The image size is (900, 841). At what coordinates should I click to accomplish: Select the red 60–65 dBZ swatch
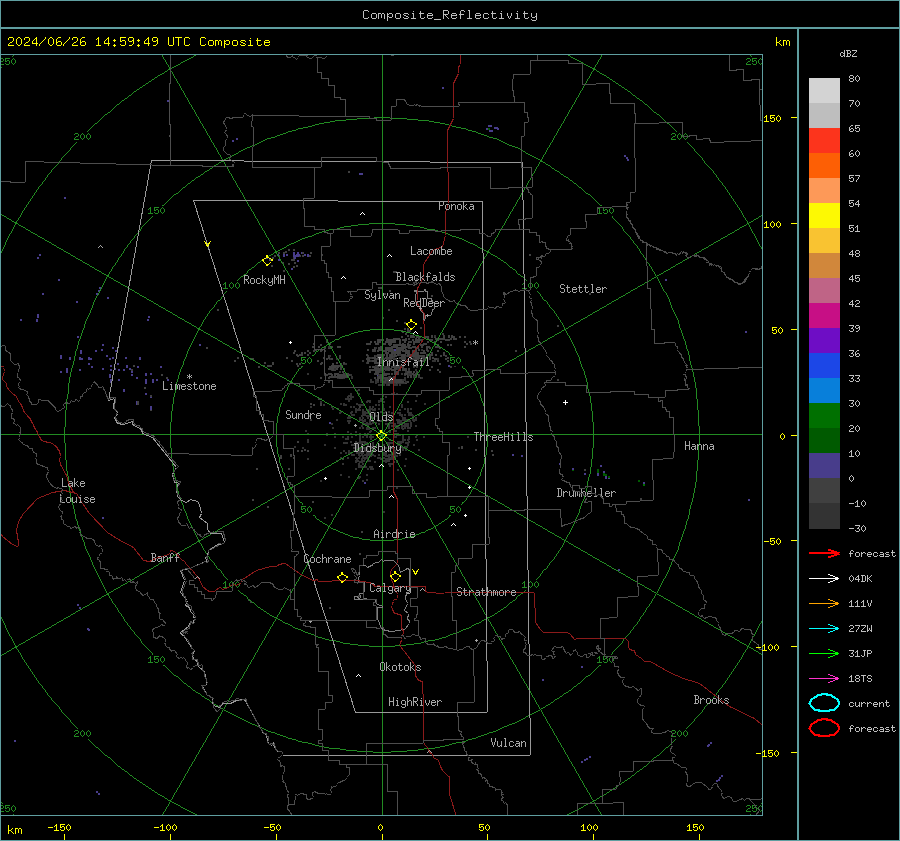(824, 141)
